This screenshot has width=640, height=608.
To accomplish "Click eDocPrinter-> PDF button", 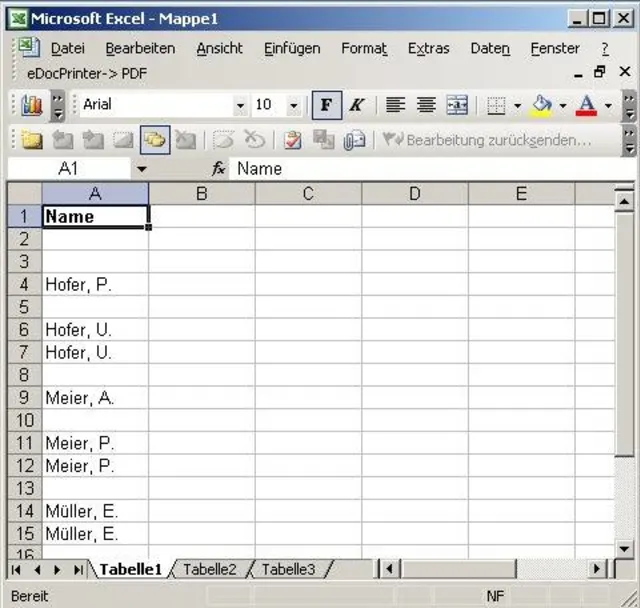I will 87,74.
